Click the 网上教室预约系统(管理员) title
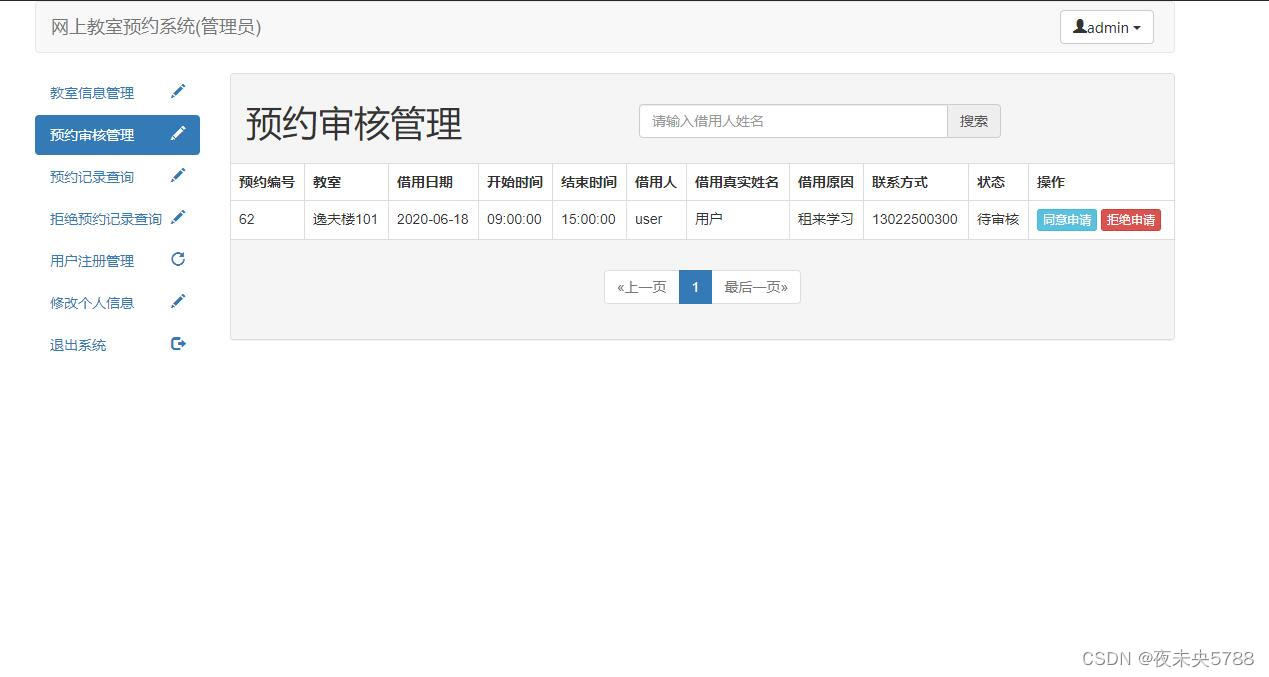Image resolution: width=1269 pixels, height=677 pixels. [156, 27]
